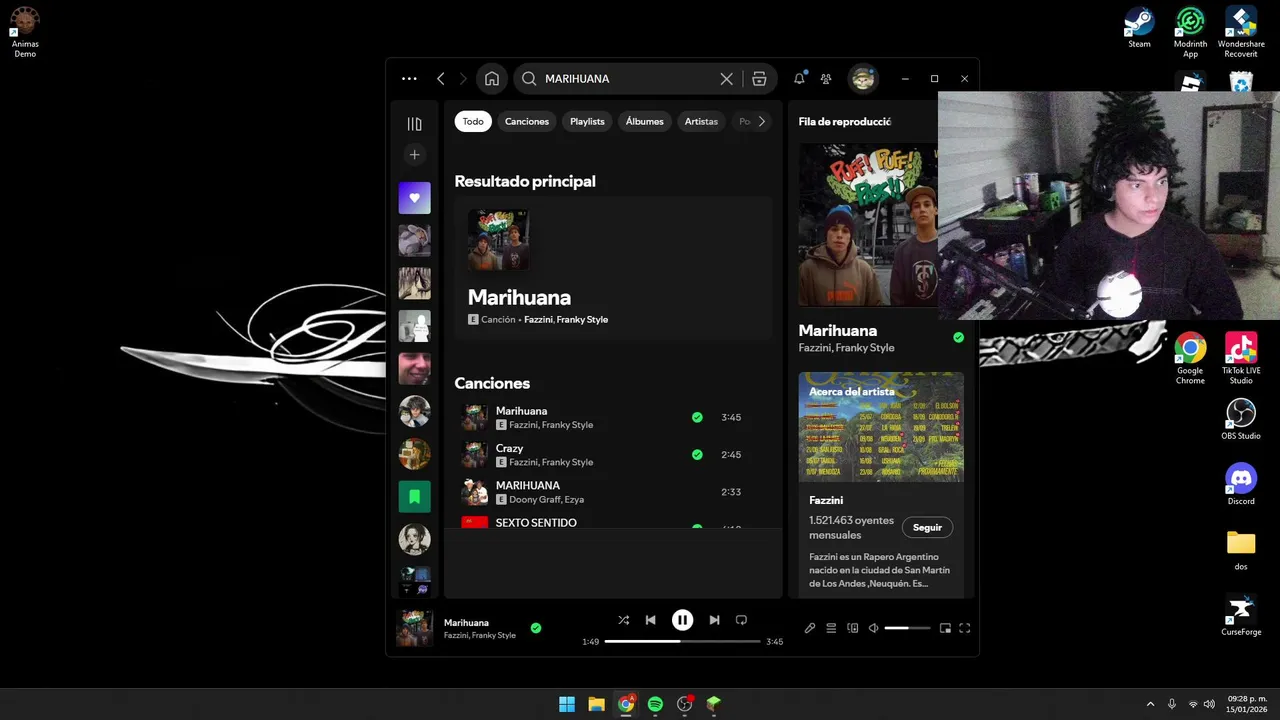Open TikTok LIVE Studio desktop shortcut
This screenshot has width=1280, height=720.
point(1241,358)
